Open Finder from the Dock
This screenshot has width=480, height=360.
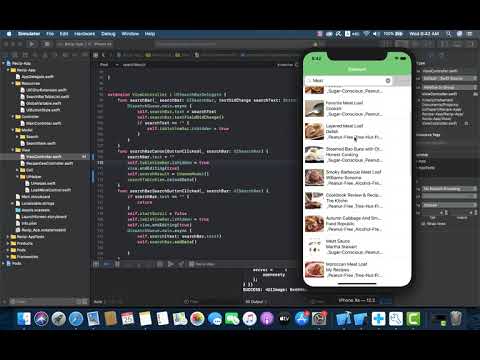tap(24, 319)
